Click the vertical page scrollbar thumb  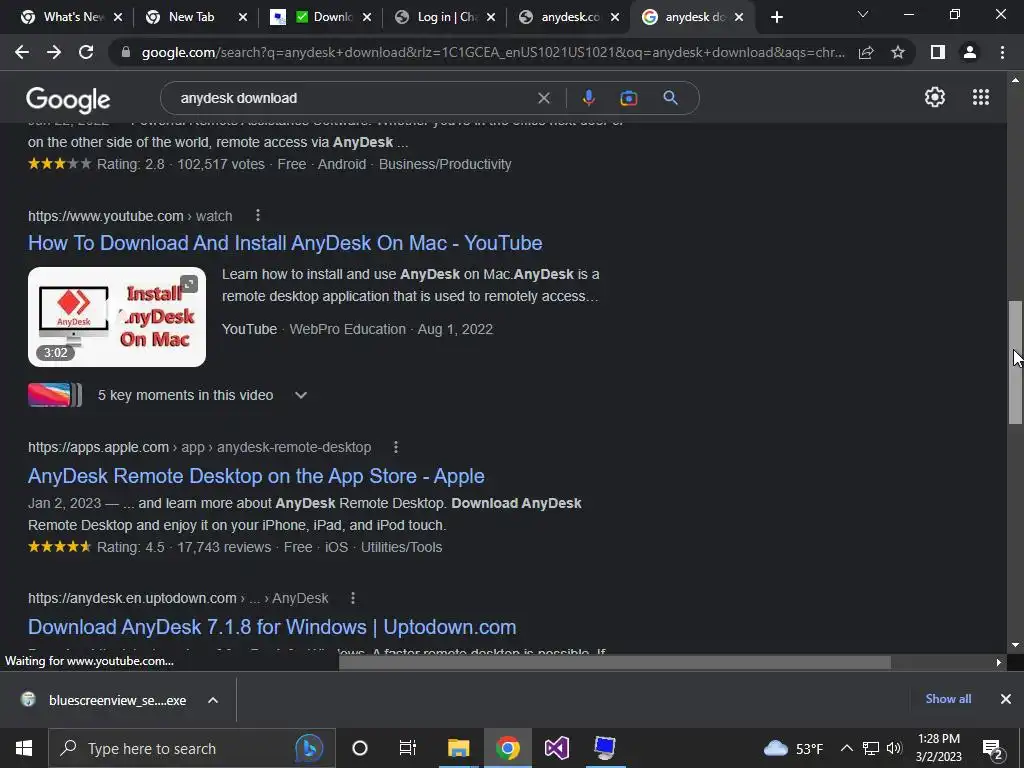click(1015, 362)
